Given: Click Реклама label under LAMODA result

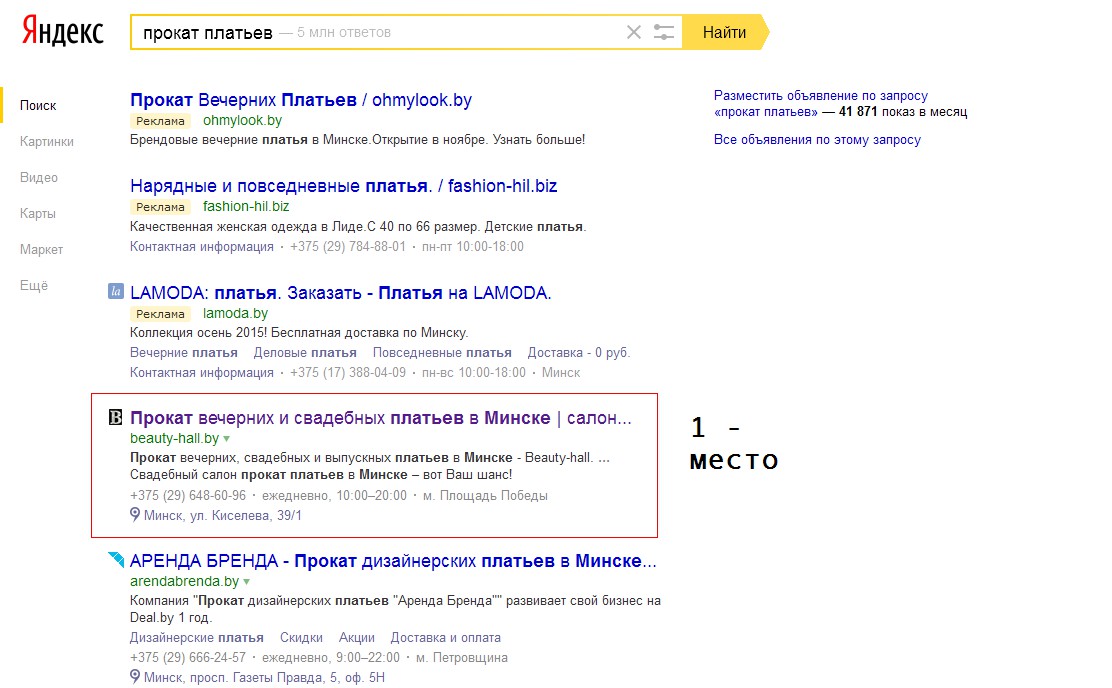Looking at the screenshot, I should click(x=160, y=314).
